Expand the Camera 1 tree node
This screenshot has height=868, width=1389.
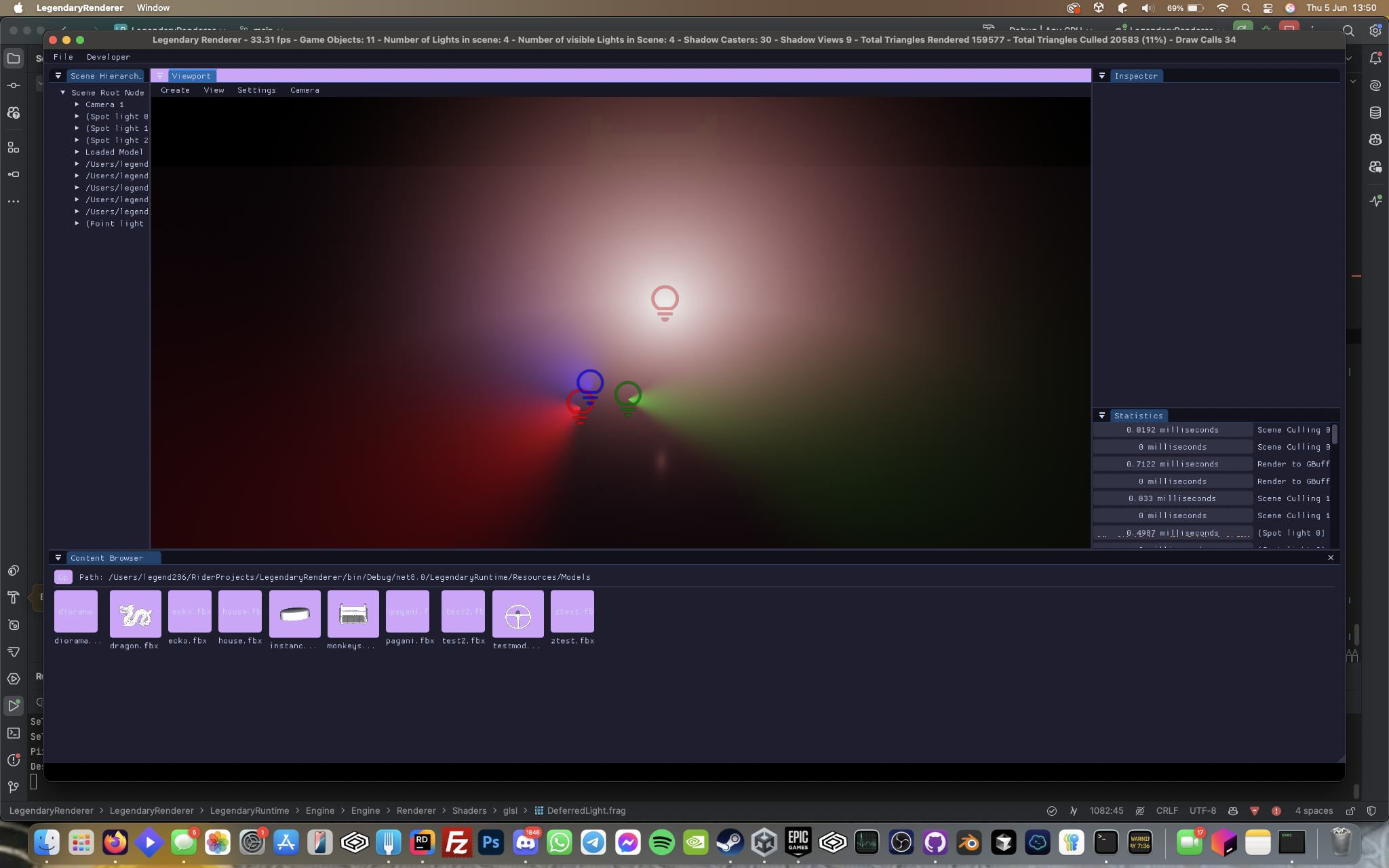(77, 104)
